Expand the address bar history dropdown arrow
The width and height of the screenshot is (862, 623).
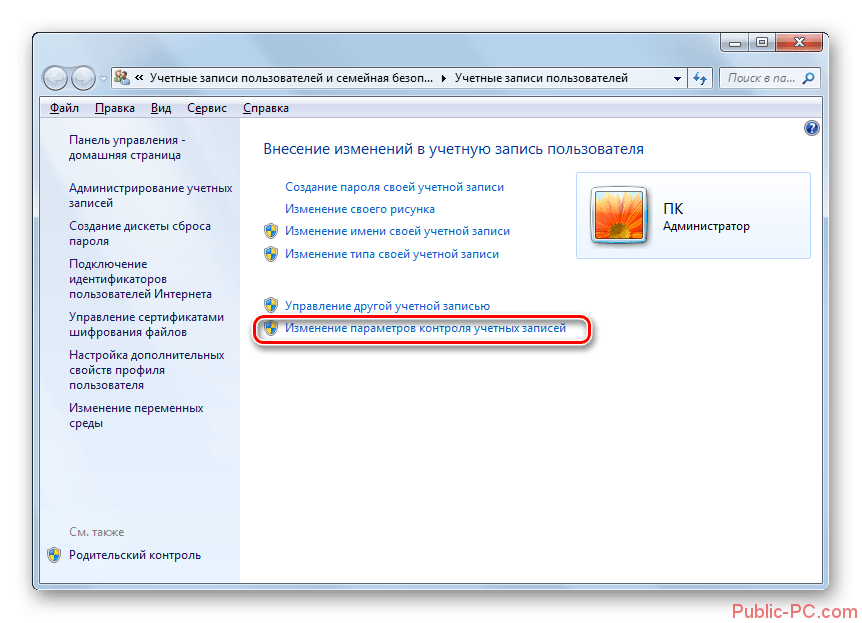(x=677, y=79)
